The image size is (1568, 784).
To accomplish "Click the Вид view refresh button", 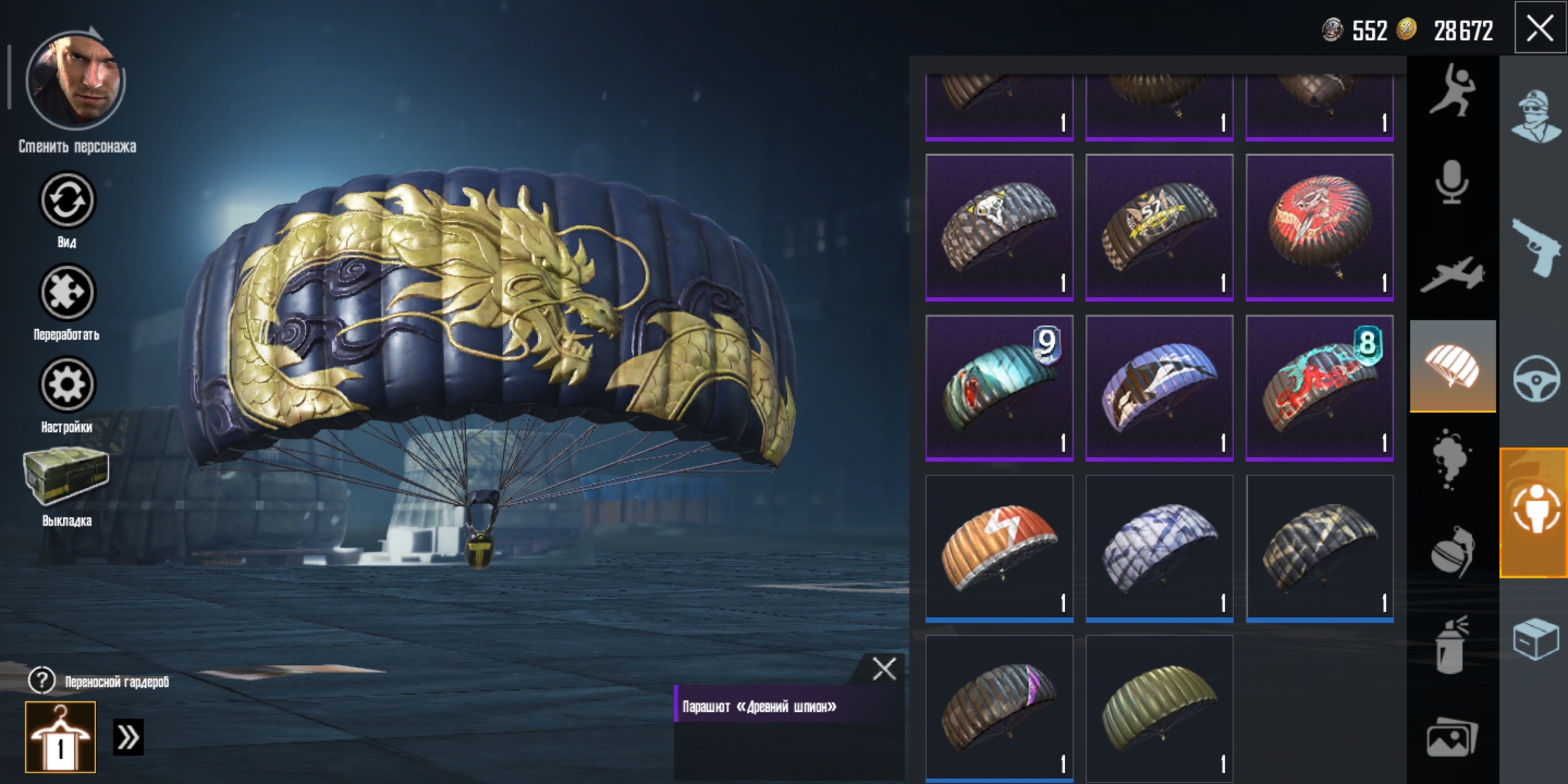I will click(67, 200).
